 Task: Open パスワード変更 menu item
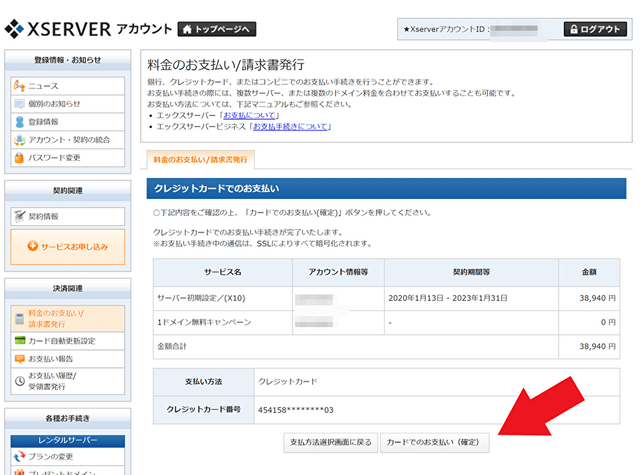point(68,158)
